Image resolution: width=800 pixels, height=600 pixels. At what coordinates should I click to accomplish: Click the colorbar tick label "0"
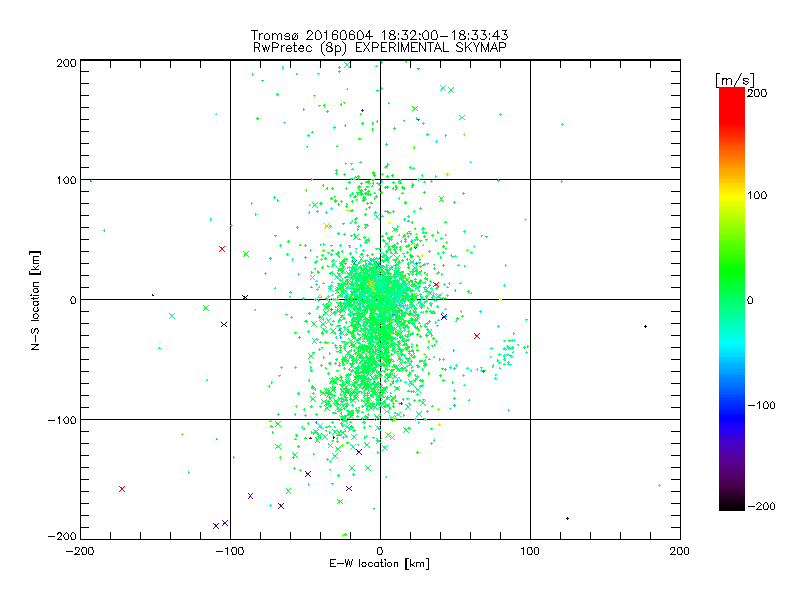pyautogui.click(x=750, y=300)
